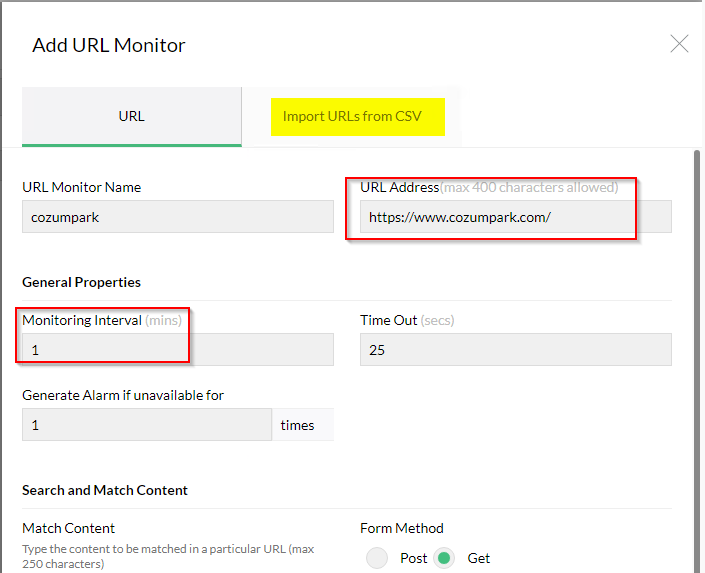Viewport: 705px width, 573px height.
Task: Switch to the URL tab
Action: point(132,116)
